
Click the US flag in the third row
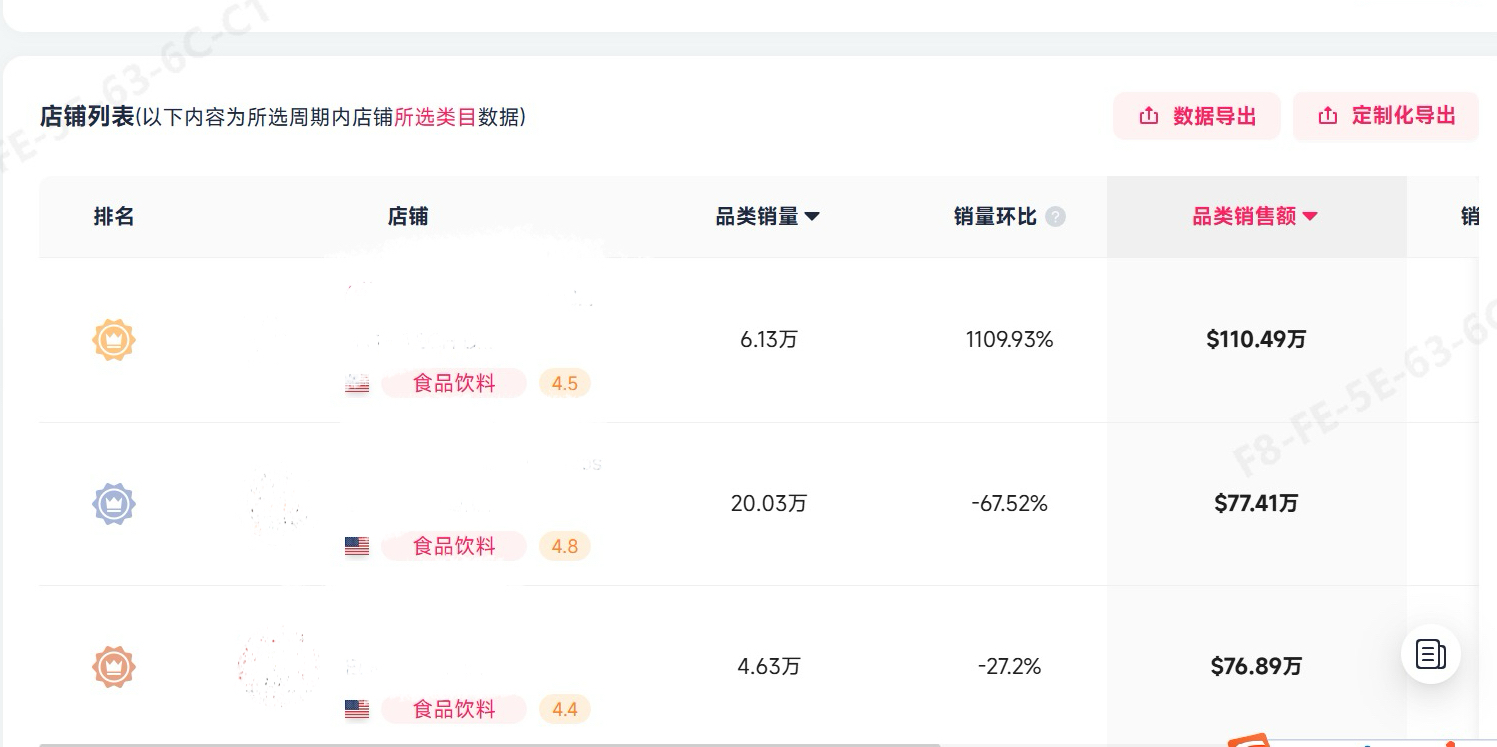357,709
